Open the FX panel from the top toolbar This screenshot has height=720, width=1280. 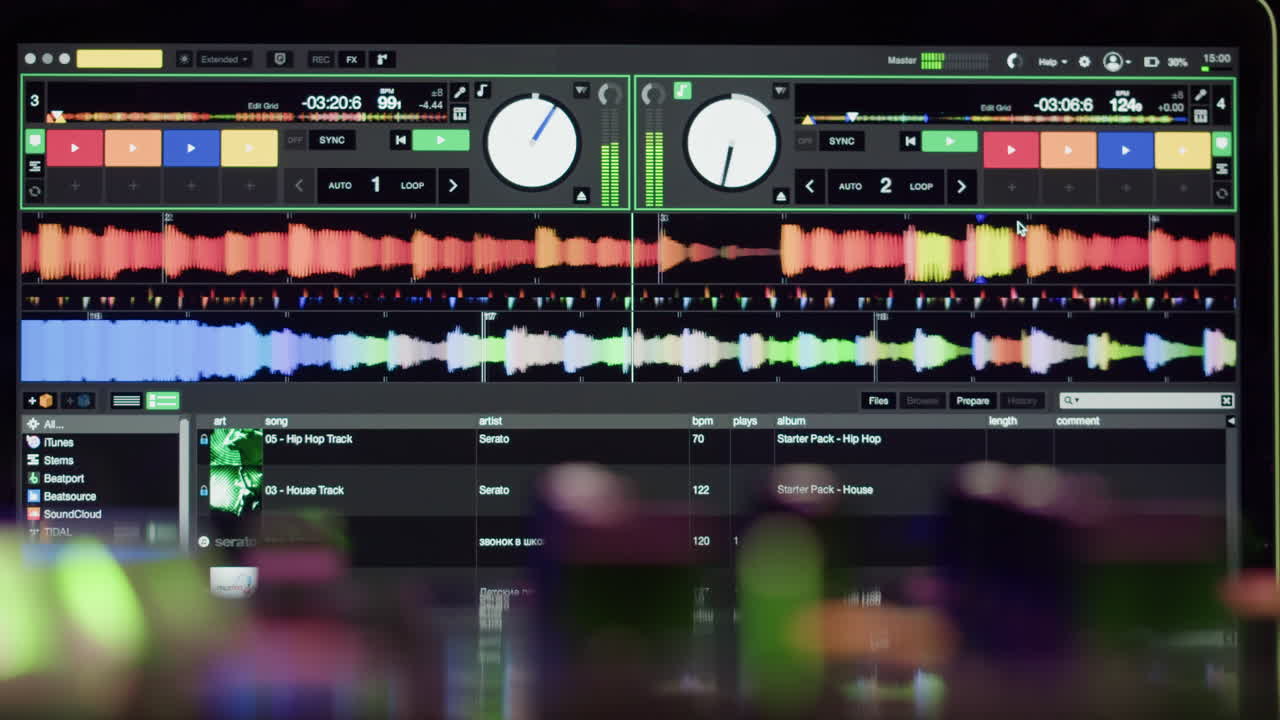[x=351, y=59]
